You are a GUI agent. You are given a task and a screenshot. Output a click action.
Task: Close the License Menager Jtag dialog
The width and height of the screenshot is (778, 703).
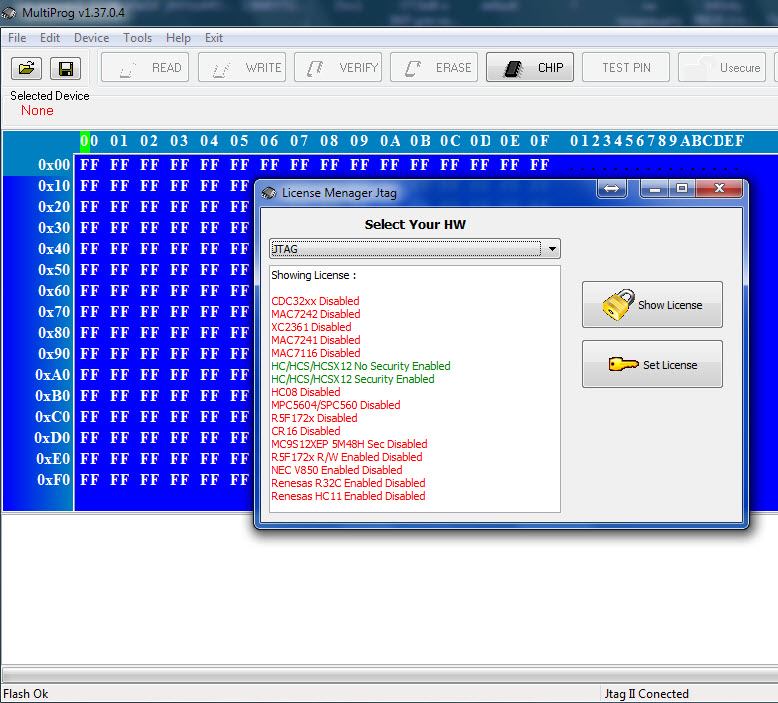(719, 189)
